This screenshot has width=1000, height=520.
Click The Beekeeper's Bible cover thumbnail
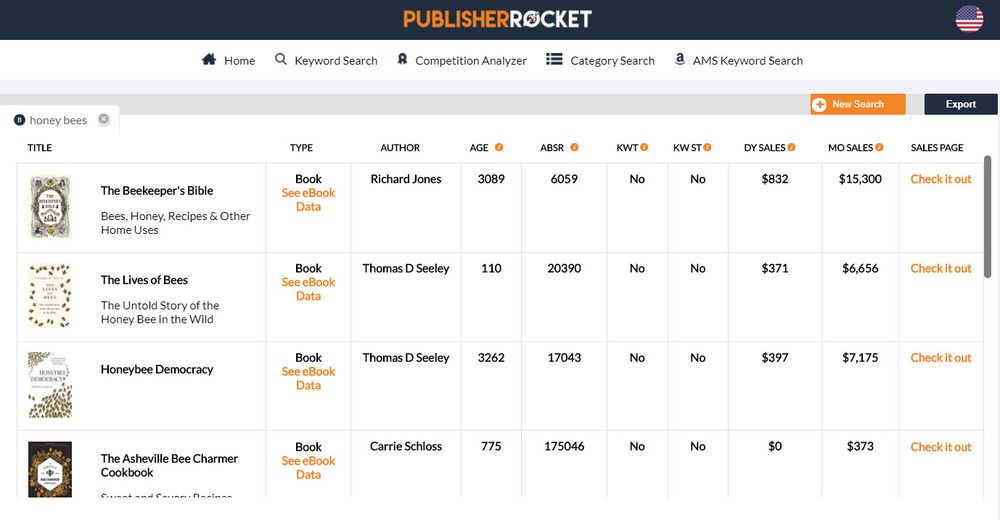50,207
